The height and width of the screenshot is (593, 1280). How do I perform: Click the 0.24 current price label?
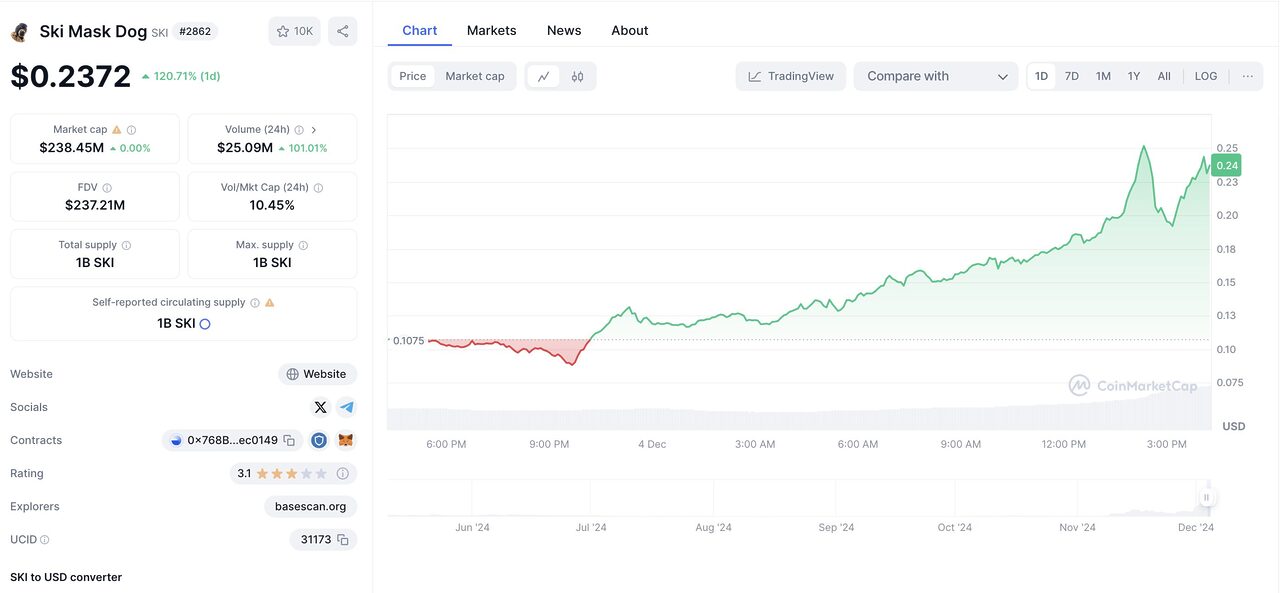pyautogui.click(x=1227, y=166)
